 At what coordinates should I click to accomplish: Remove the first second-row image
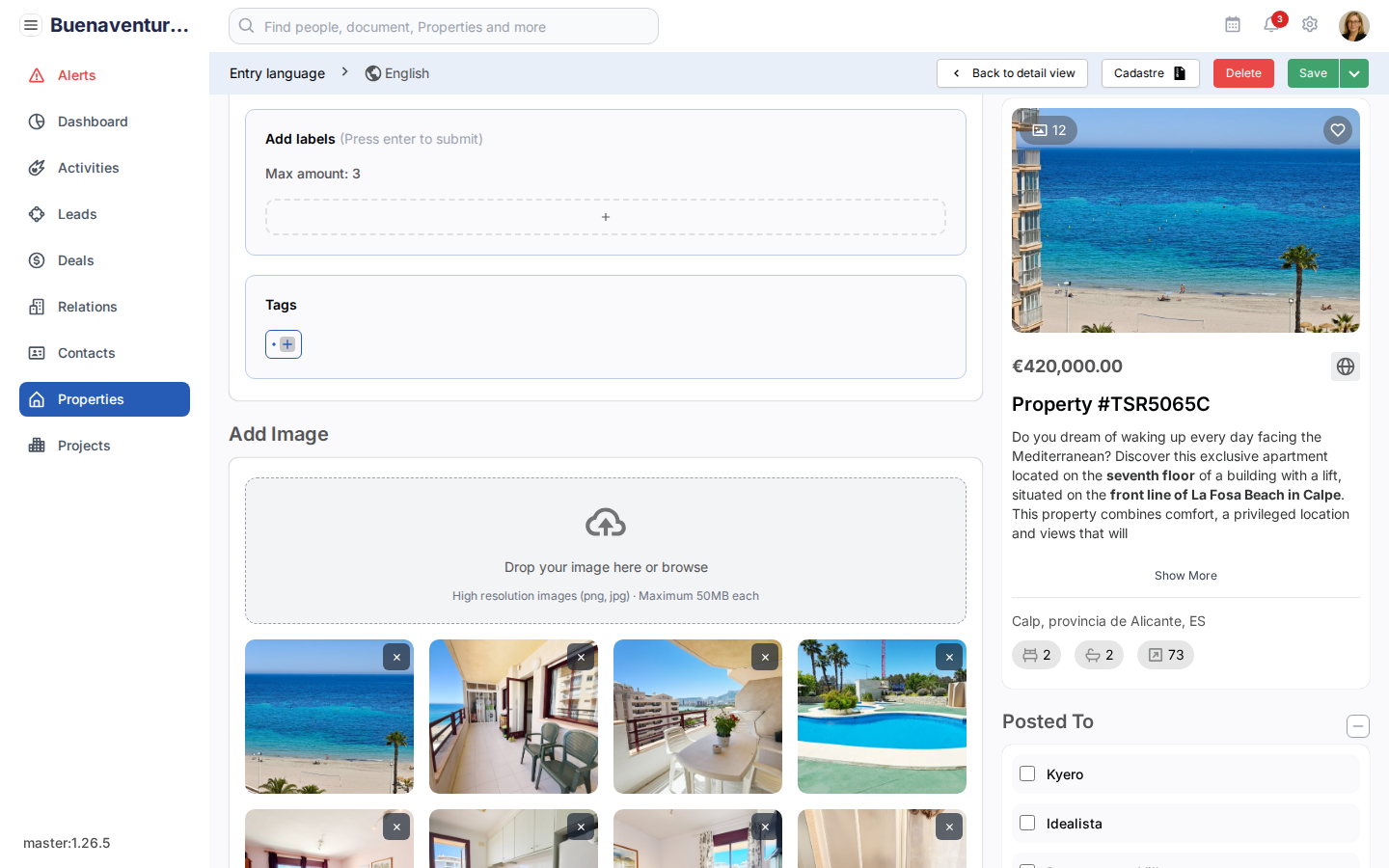point(396,827)
